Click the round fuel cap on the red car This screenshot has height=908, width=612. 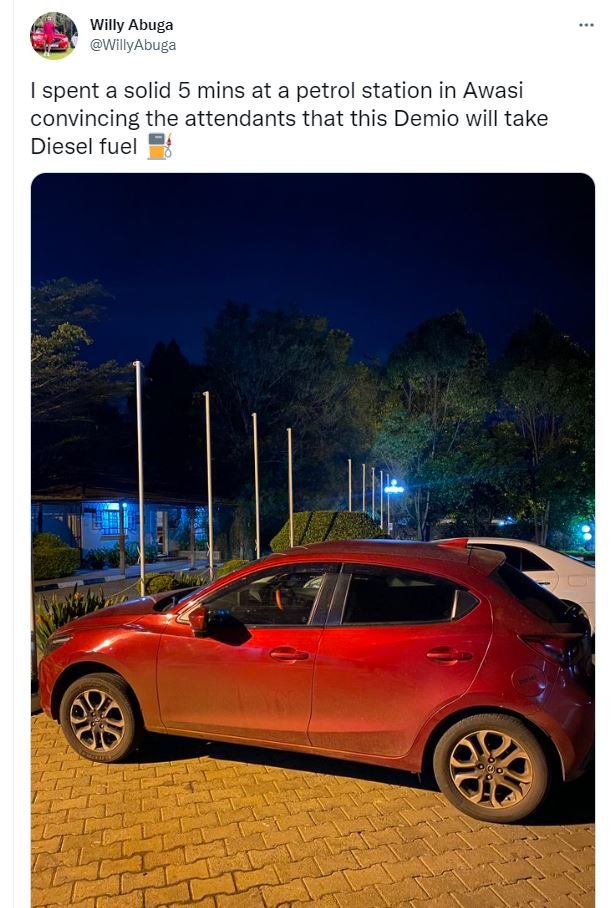528,681
